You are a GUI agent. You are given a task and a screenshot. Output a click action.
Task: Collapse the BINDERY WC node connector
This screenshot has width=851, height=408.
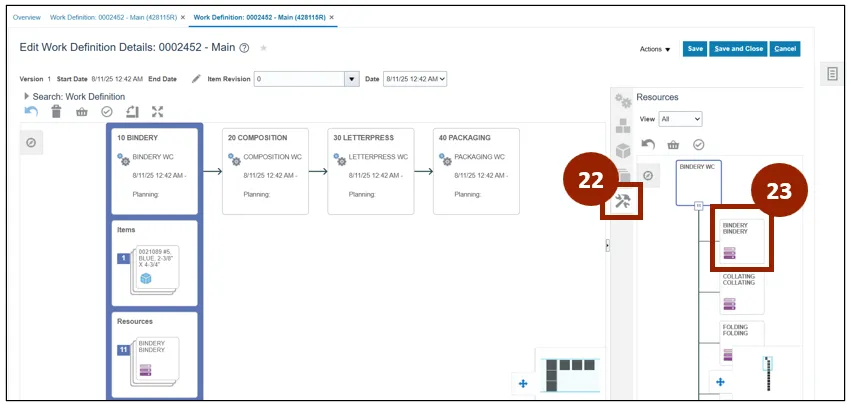coord(698,206)
